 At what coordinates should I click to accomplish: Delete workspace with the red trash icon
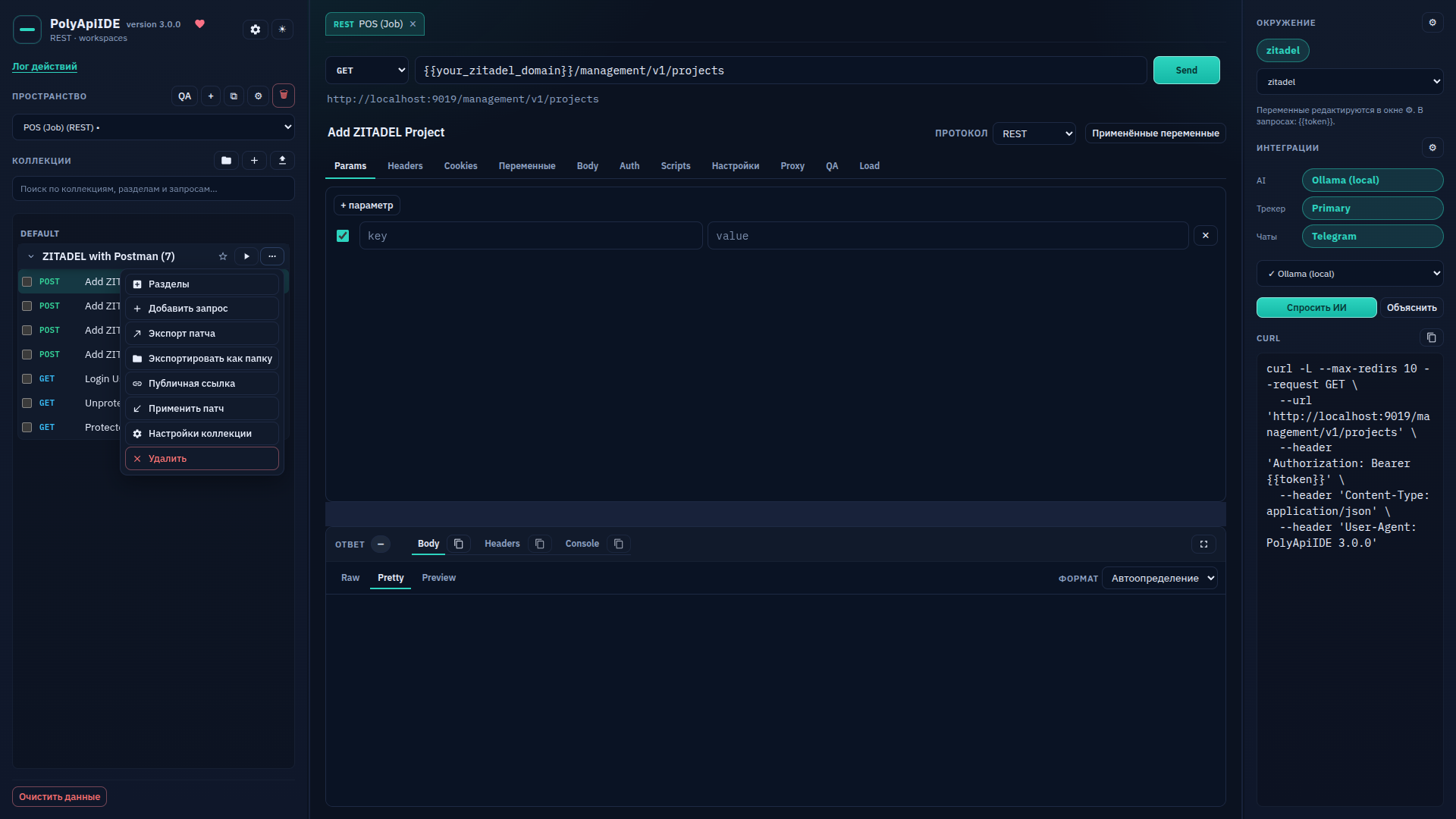click(x=284, y=96)
